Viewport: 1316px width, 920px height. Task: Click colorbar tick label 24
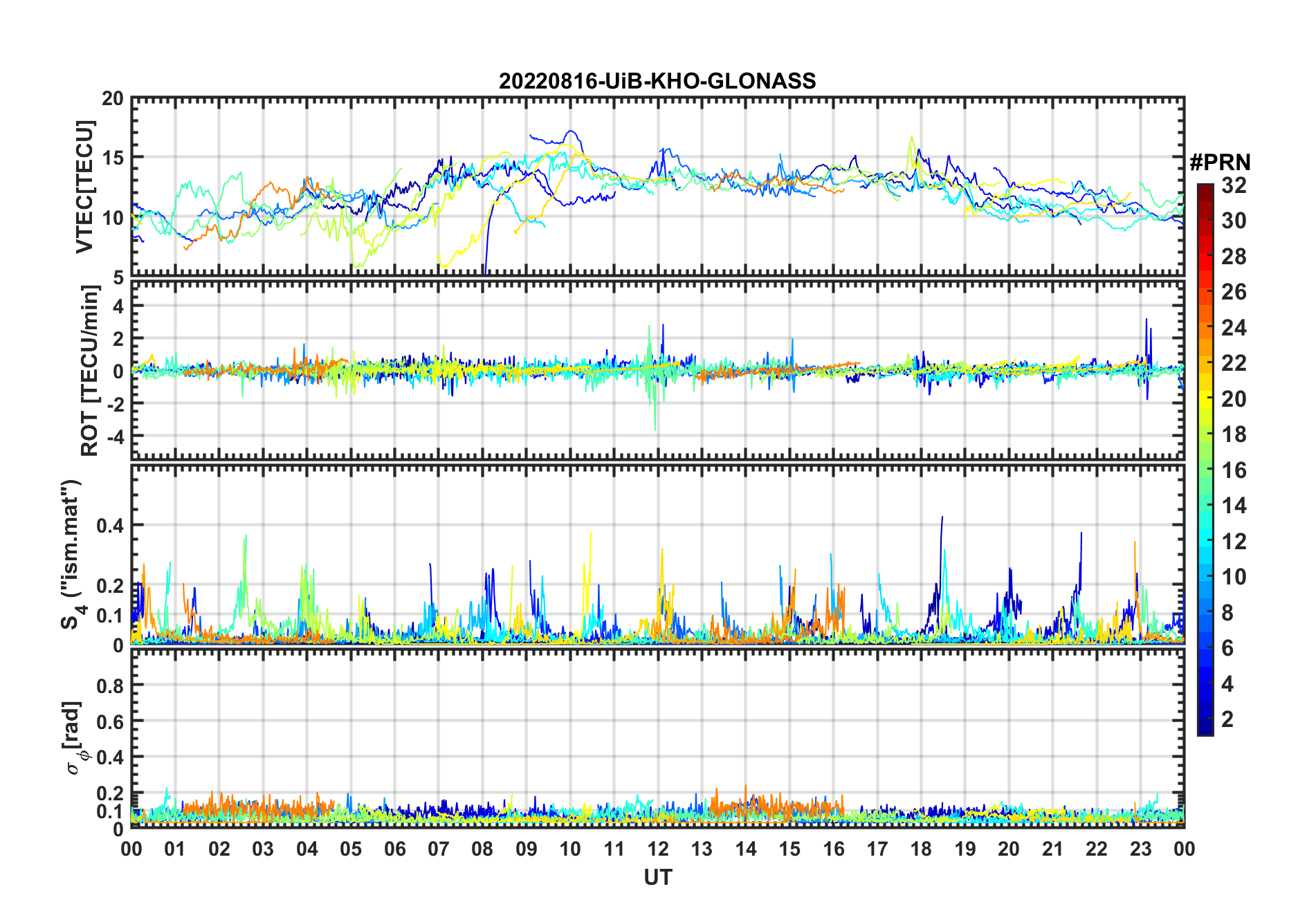click(x=1234, y=328)
